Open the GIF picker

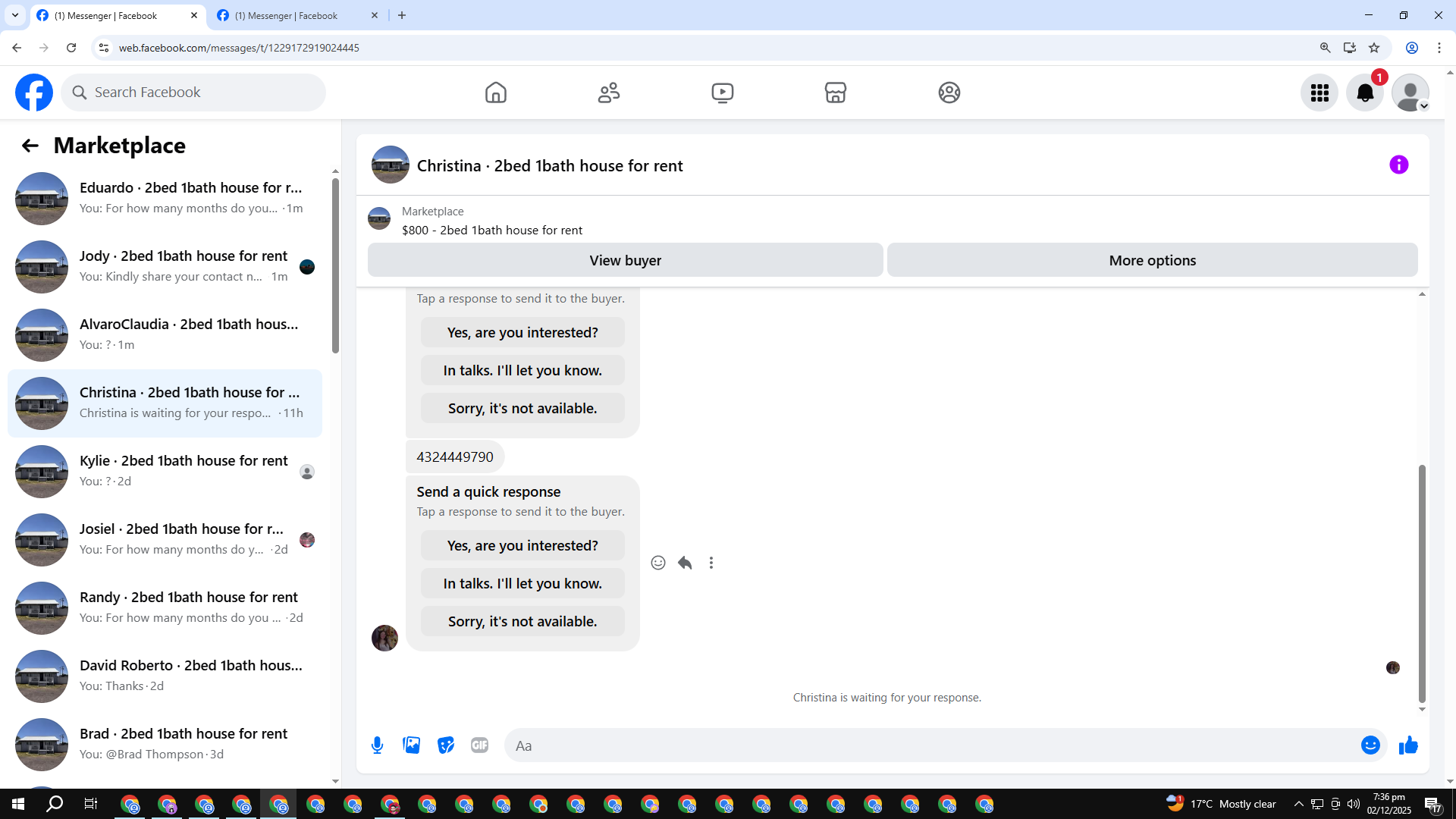479,745
